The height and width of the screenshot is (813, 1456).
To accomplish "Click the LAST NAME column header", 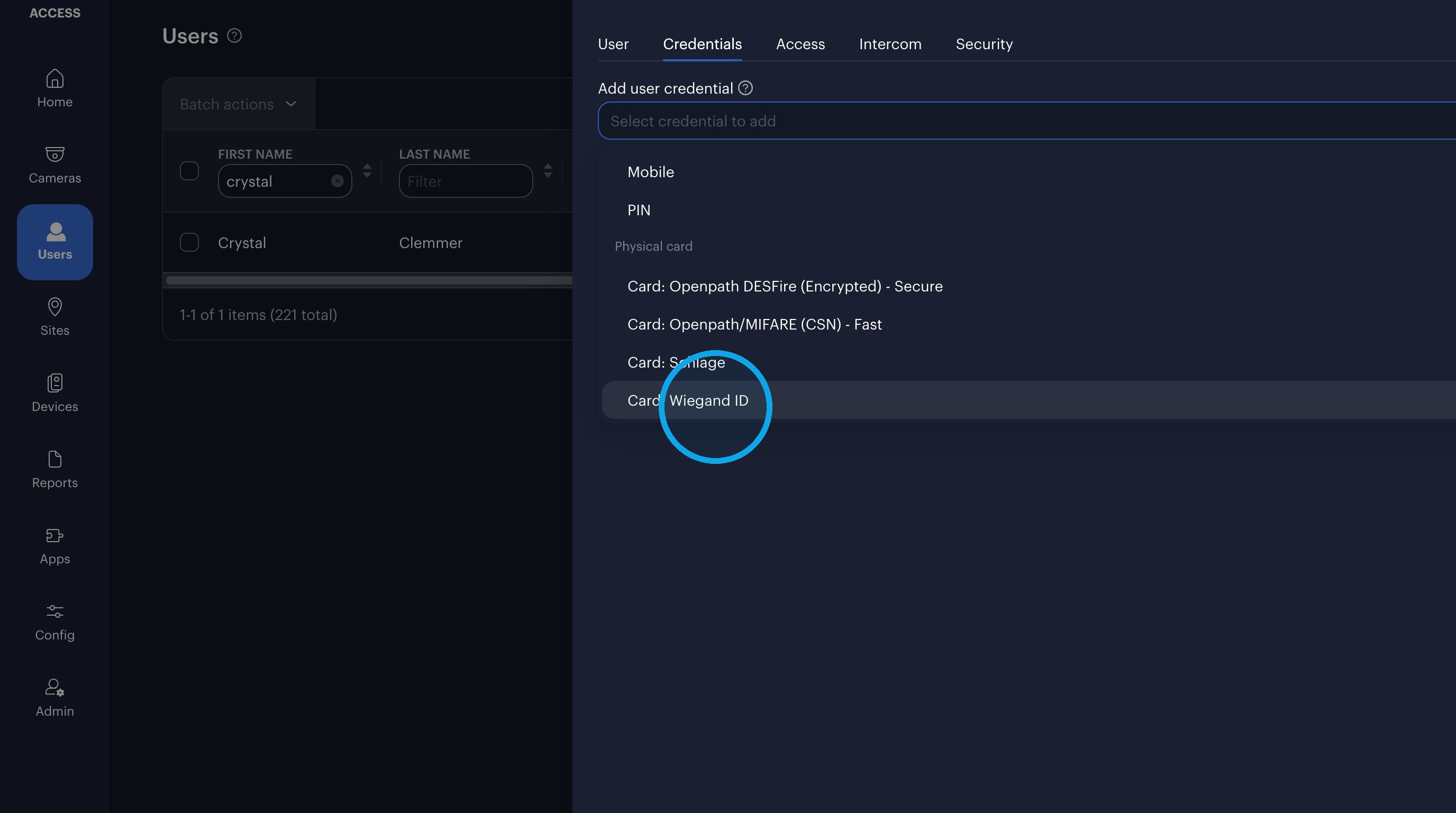I will (434, 154).
